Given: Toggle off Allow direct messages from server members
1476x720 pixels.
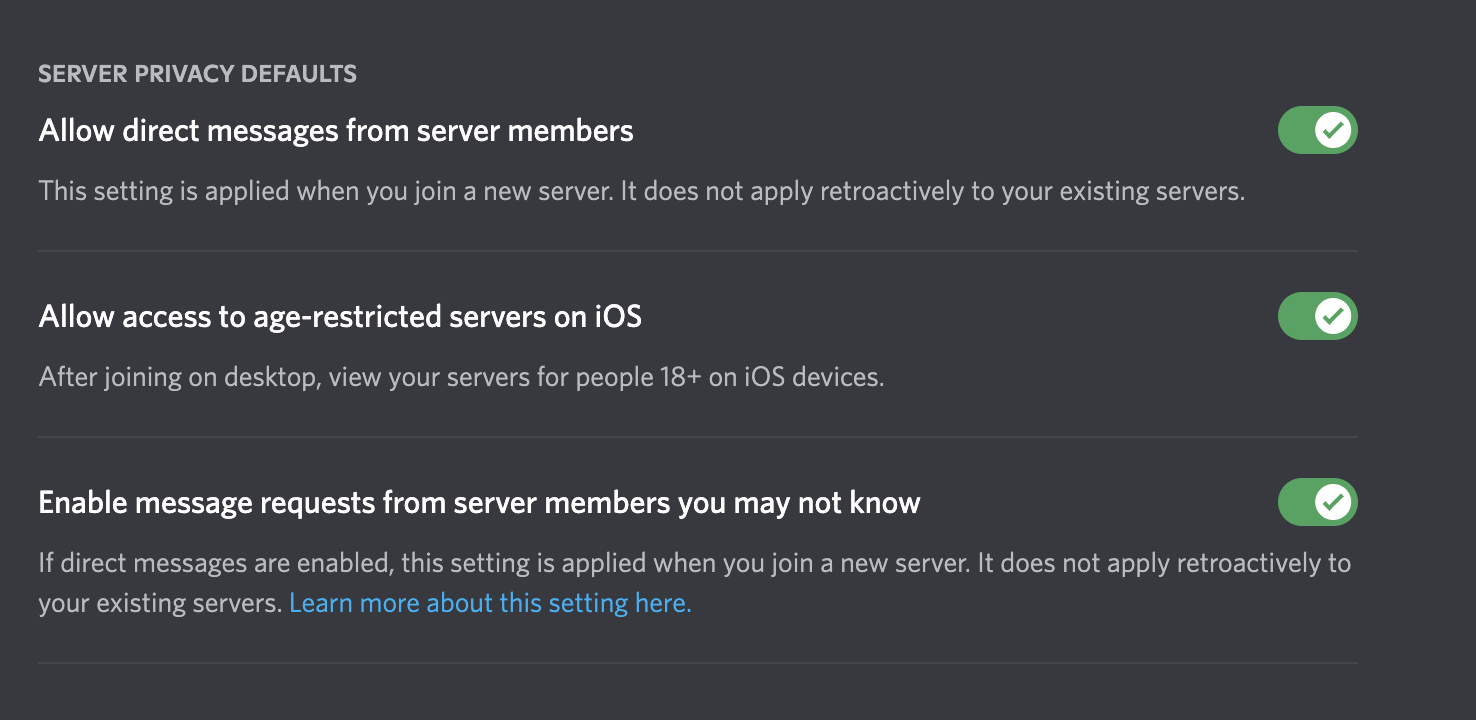Looking at the screenshot, I should pyautogui.click(x=1317, y=130).
